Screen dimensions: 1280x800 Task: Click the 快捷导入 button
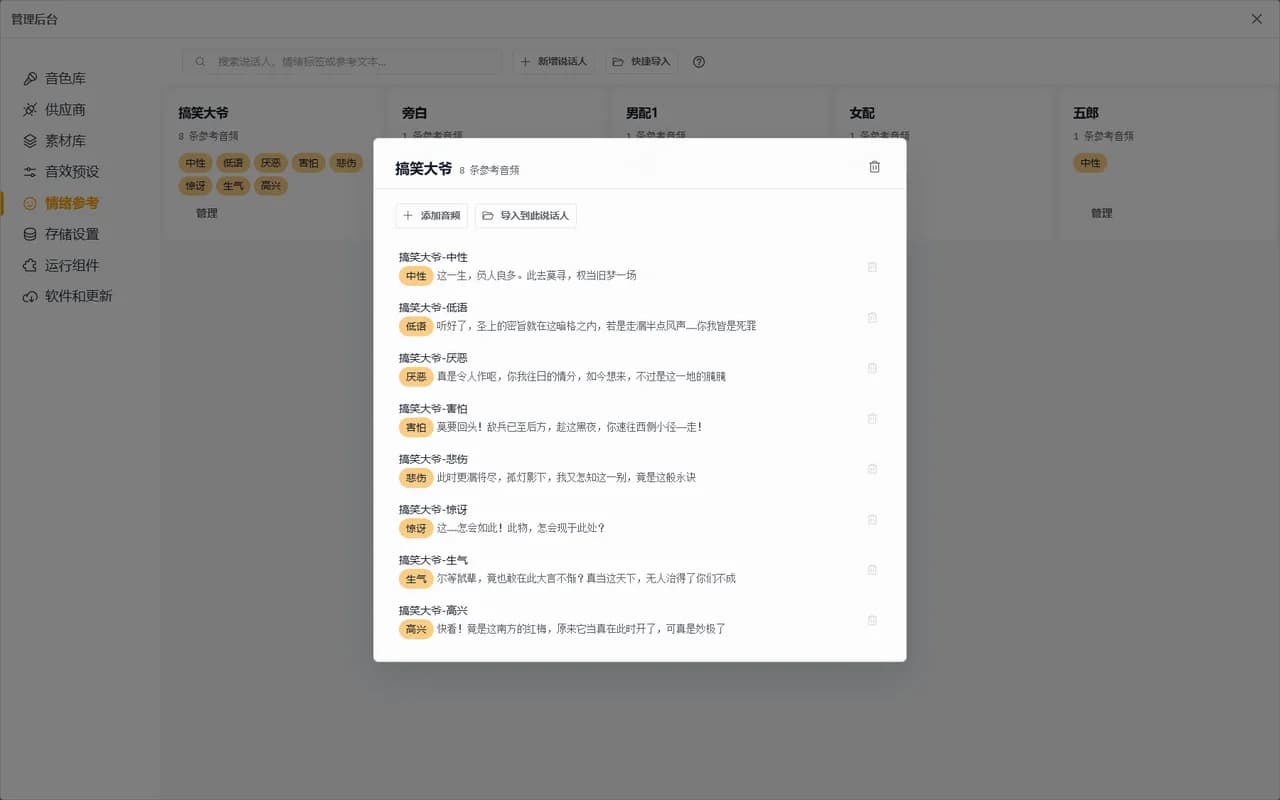click(x=642, y=62)
